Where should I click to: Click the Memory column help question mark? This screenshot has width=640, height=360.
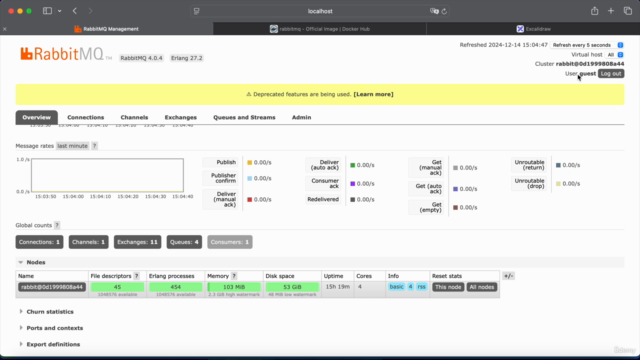234,276
